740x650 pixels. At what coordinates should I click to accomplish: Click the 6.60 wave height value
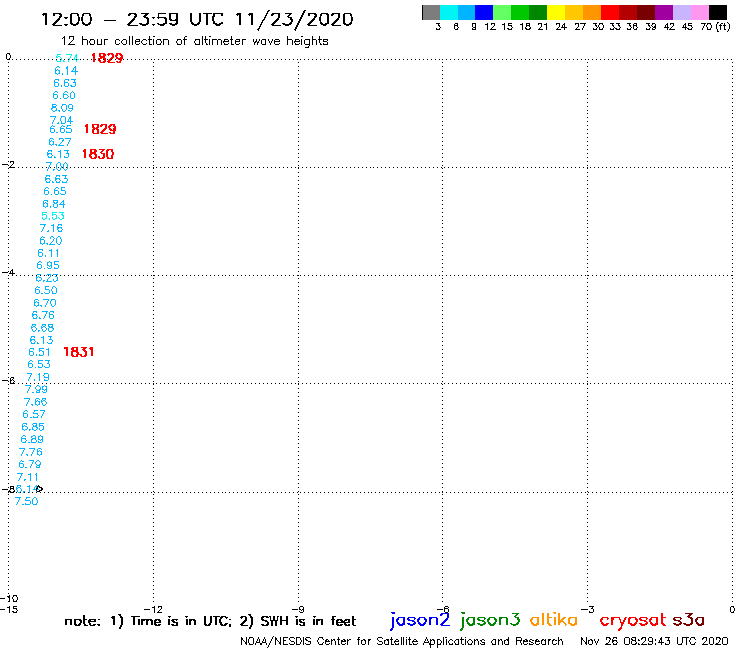tap(64, 95)
